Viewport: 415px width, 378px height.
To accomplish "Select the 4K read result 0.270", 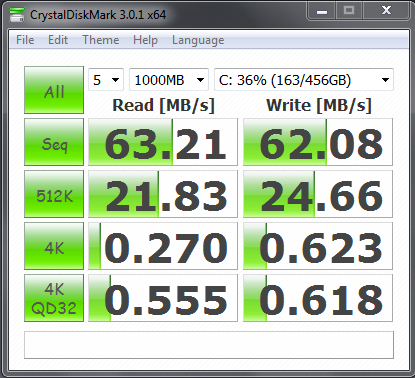I will tap(163, 246).
